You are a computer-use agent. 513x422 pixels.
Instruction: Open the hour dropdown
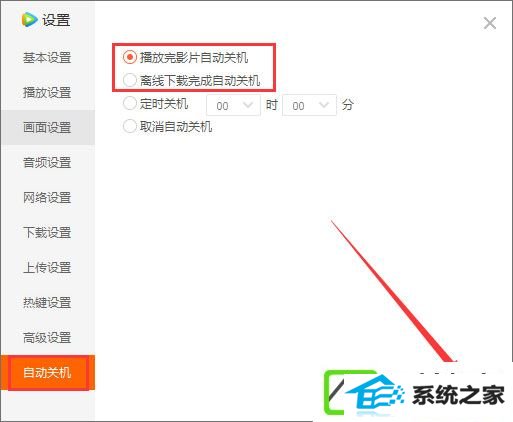coord(233,105)
